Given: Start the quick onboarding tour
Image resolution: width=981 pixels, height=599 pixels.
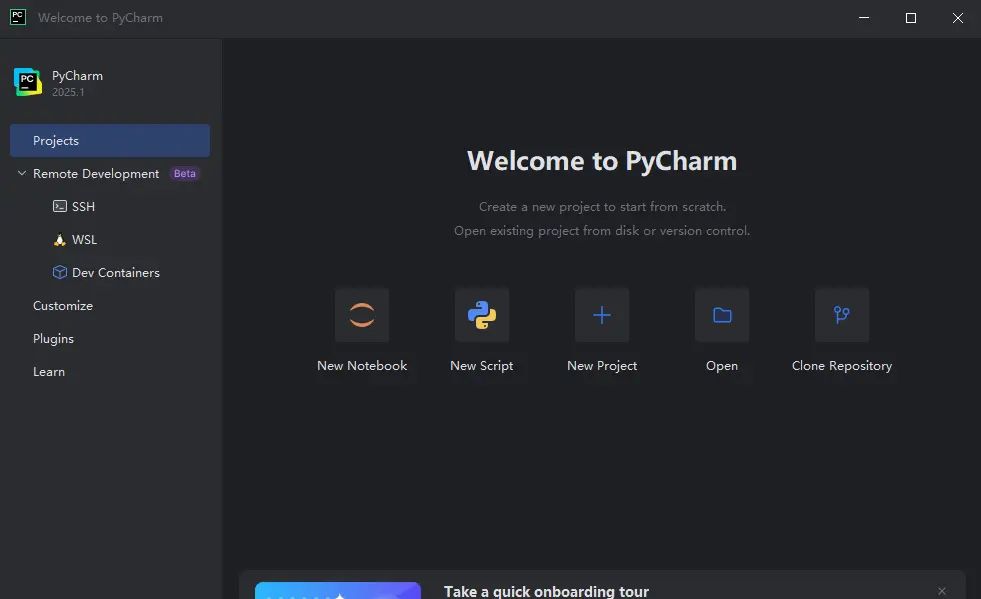Looking at the screenshot, I should (546, 591).
